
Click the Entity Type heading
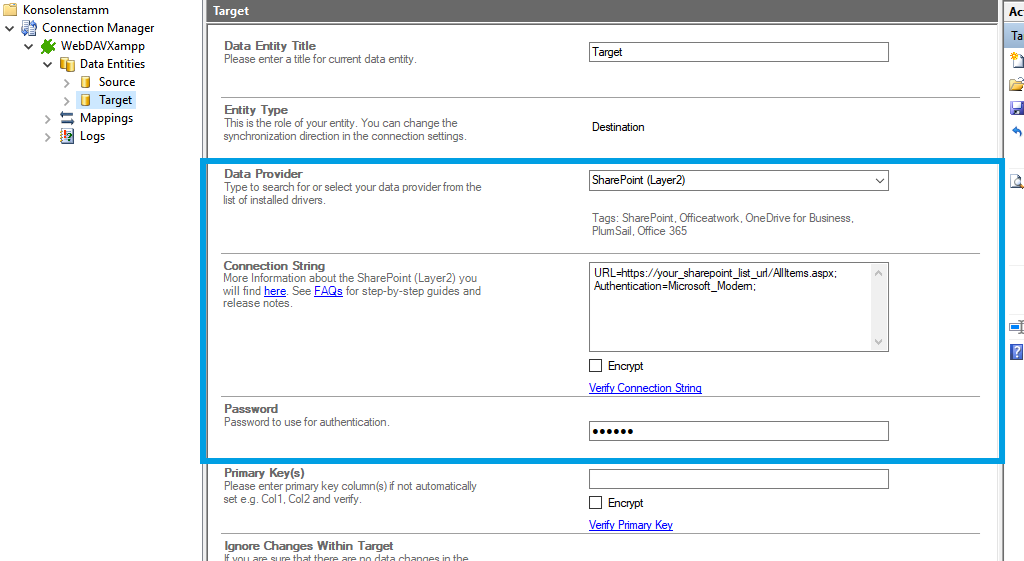(x=256, y=110)
